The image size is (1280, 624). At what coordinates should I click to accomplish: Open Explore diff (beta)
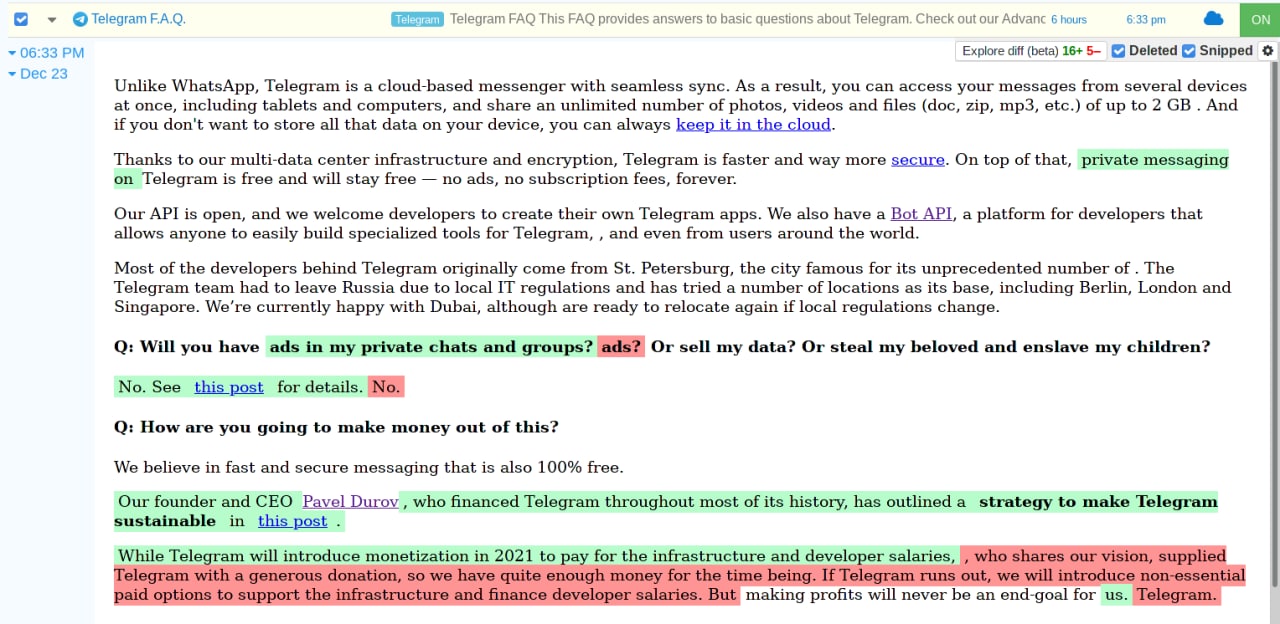[1030, 51]
